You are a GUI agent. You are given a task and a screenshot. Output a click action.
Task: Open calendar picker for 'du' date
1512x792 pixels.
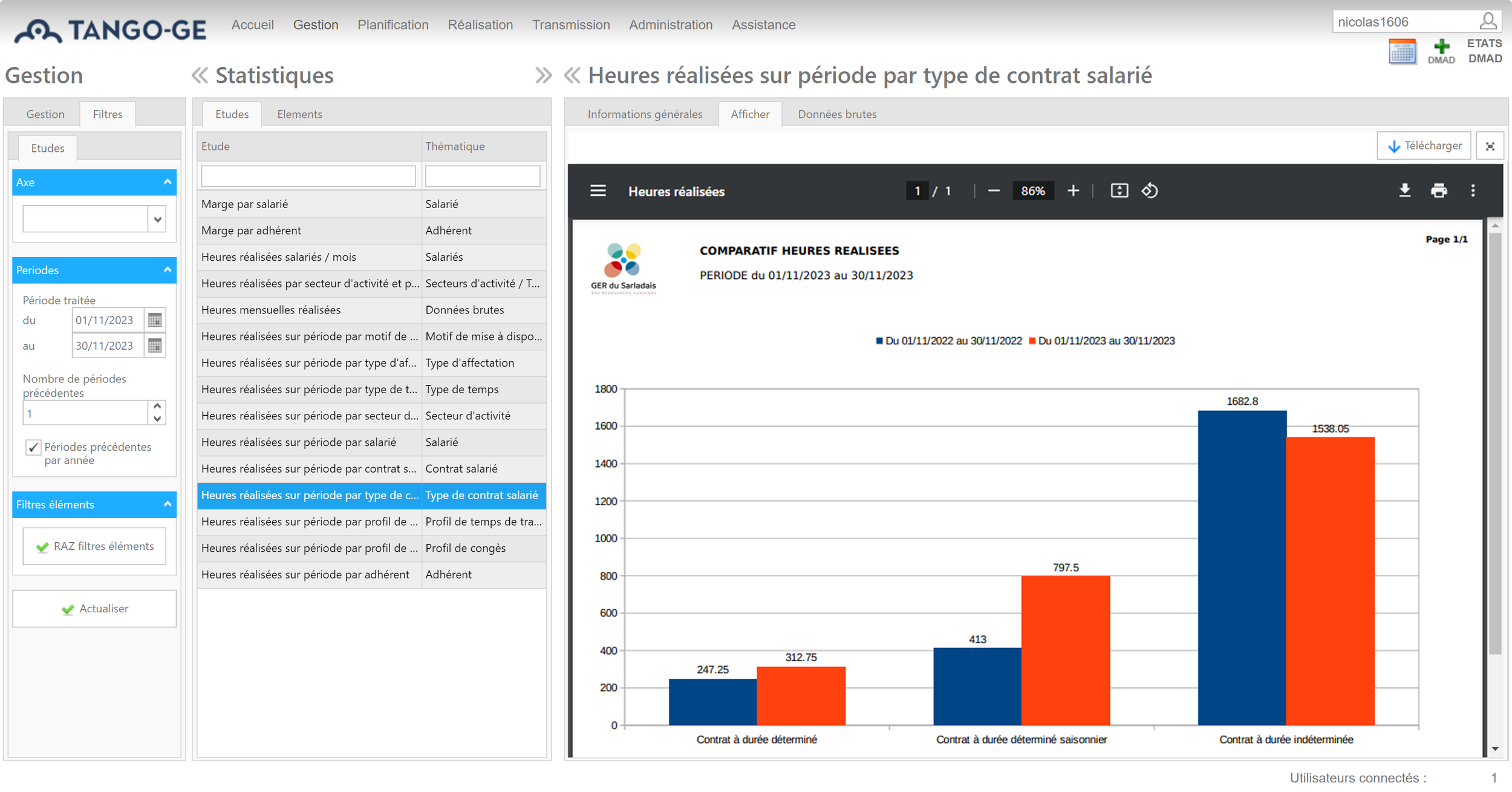tap(155, 320)
